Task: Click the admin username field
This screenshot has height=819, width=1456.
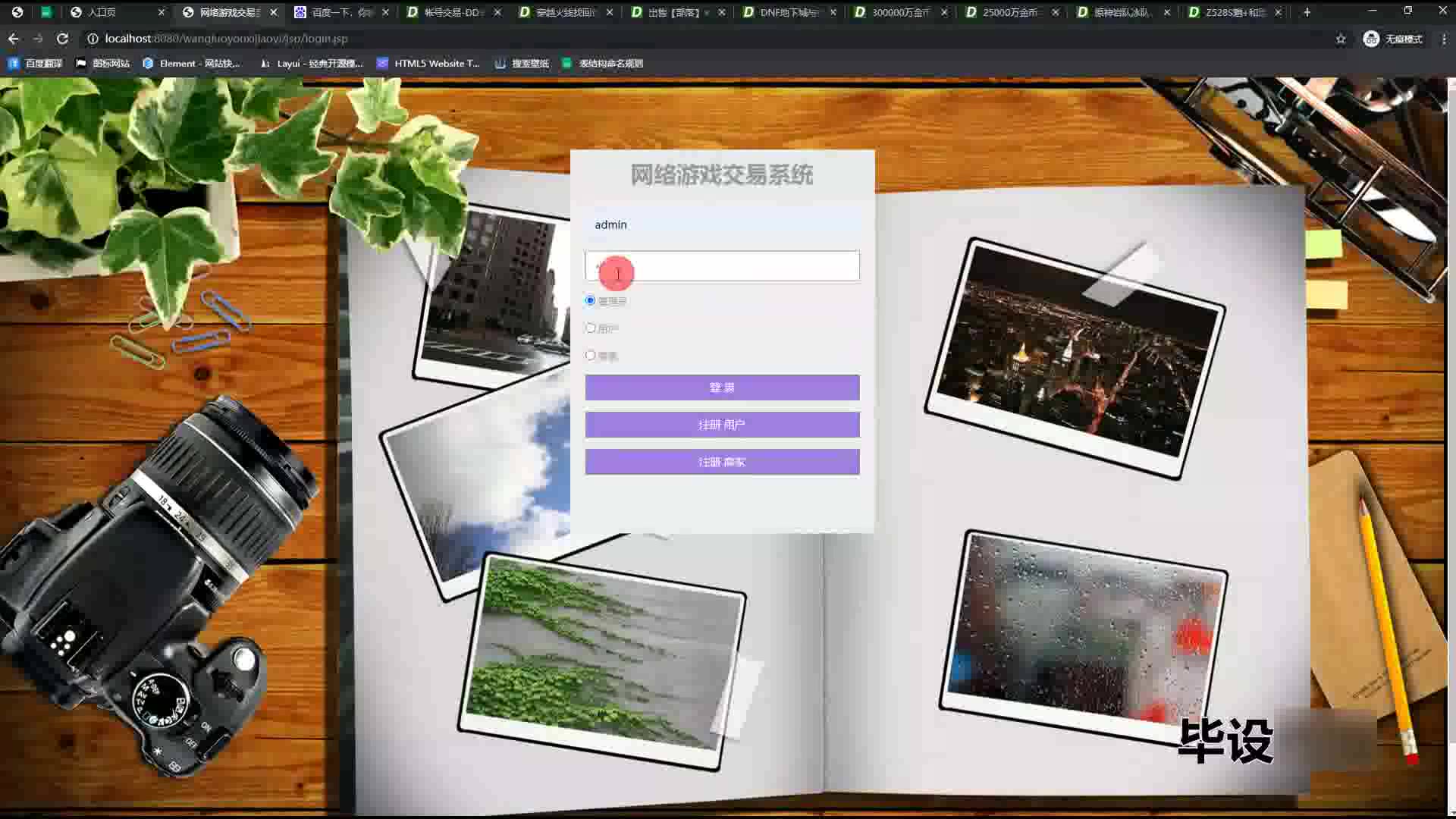Action: [722, 225]
